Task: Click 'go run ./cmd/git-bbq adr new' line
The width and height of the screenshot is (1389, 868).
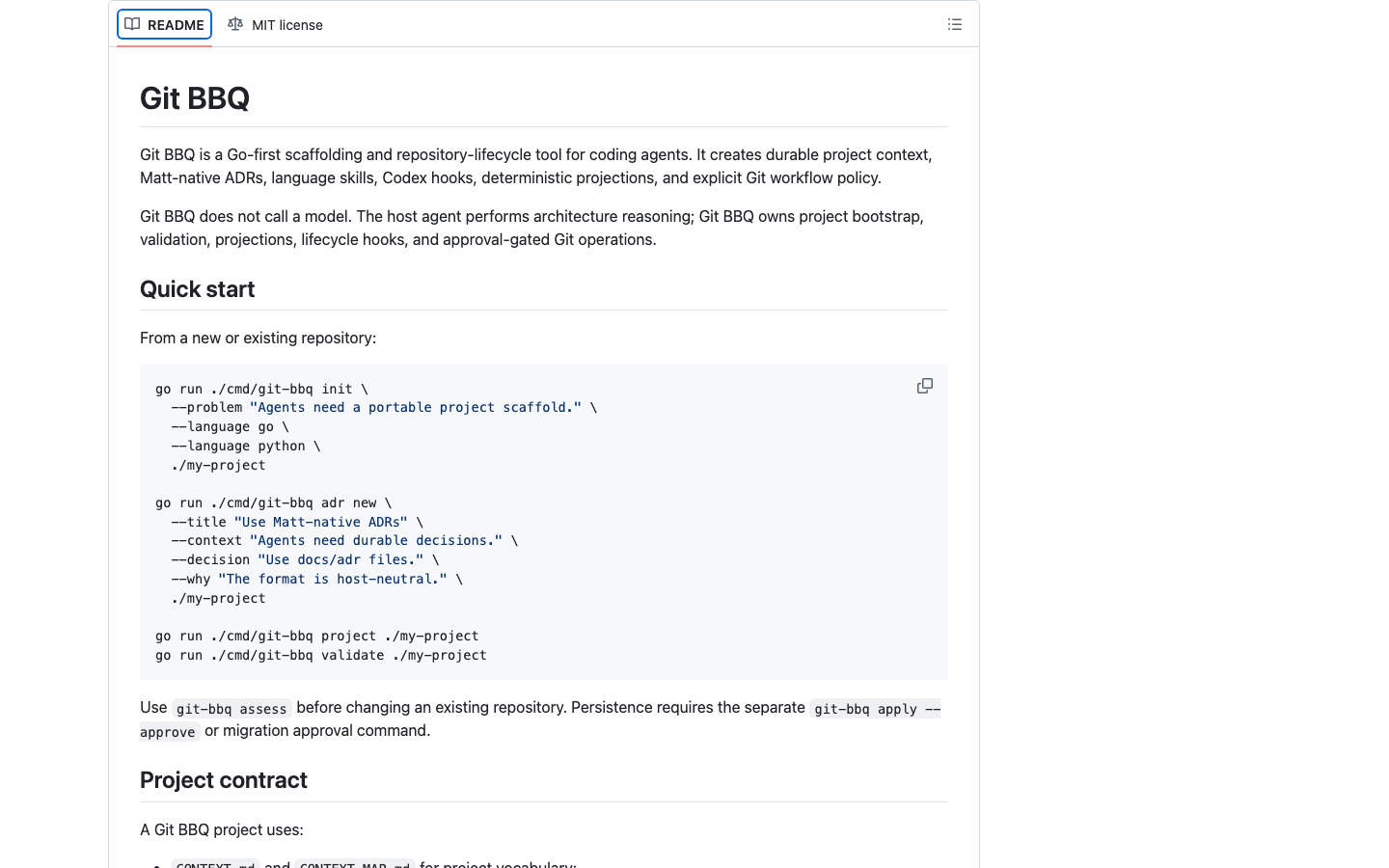Action: [274, 502]
